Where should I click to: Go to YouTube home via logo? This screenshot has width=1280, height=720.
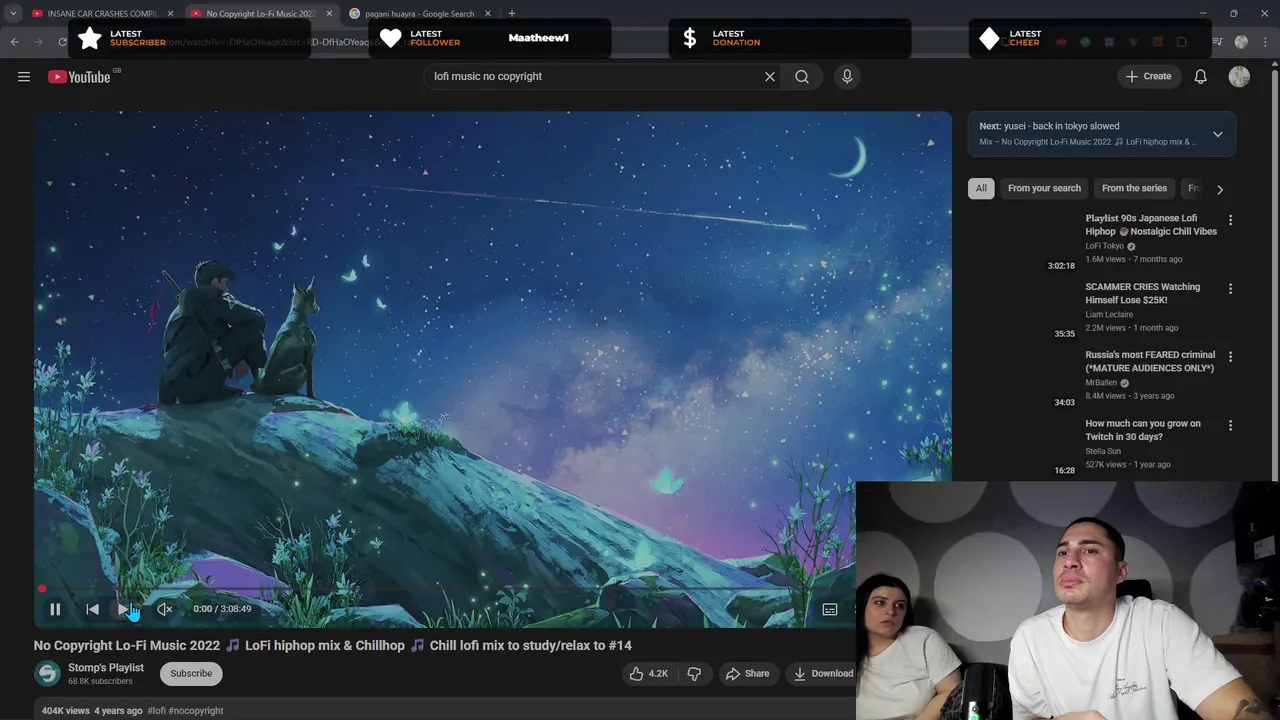(79, 77)
